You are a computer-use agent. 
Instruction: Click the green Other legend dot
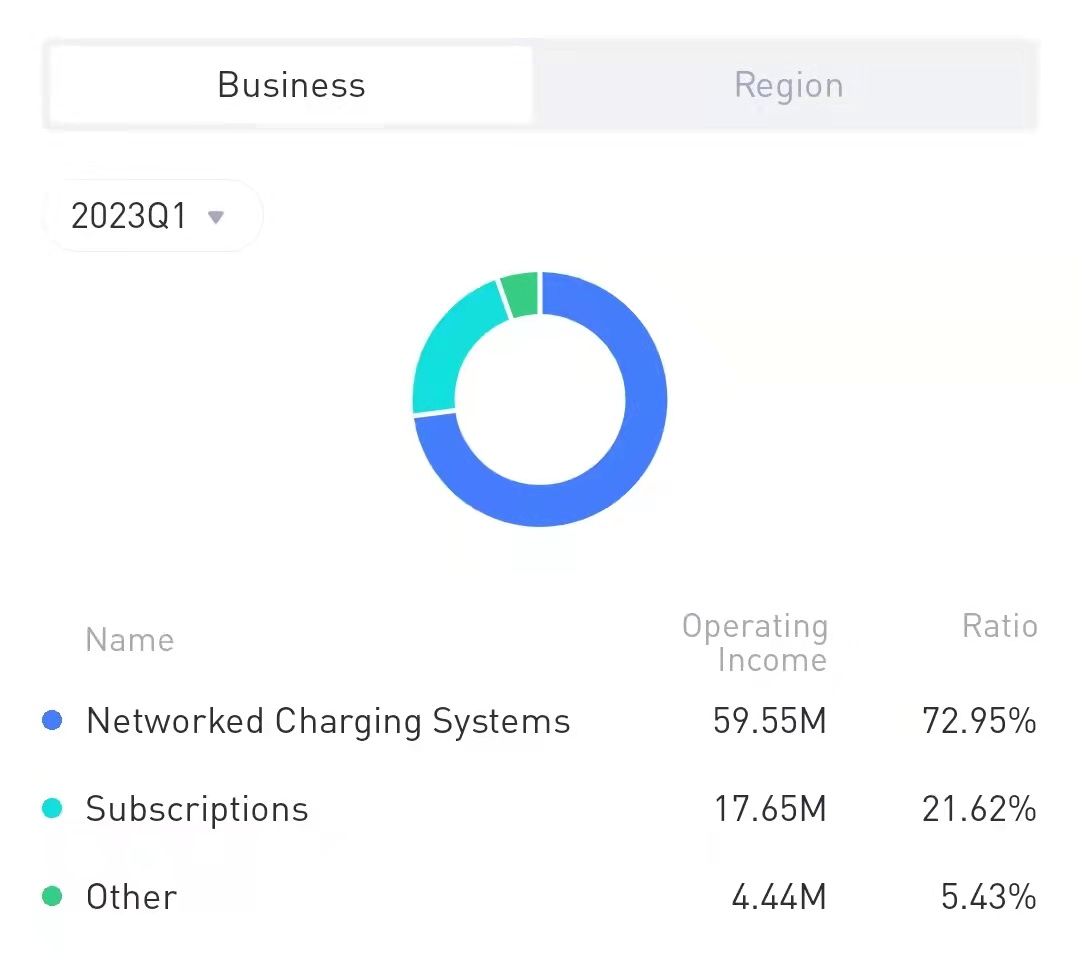coord(52,897)
